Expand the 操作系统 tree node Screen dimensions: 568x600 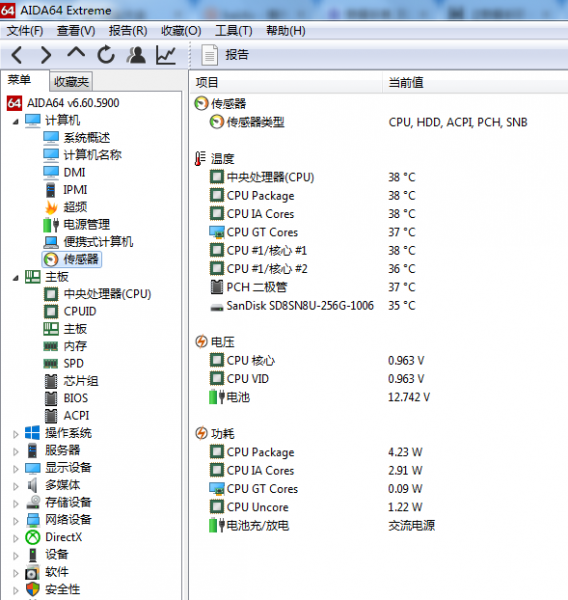pyautogui.click(x=16, y=434)
